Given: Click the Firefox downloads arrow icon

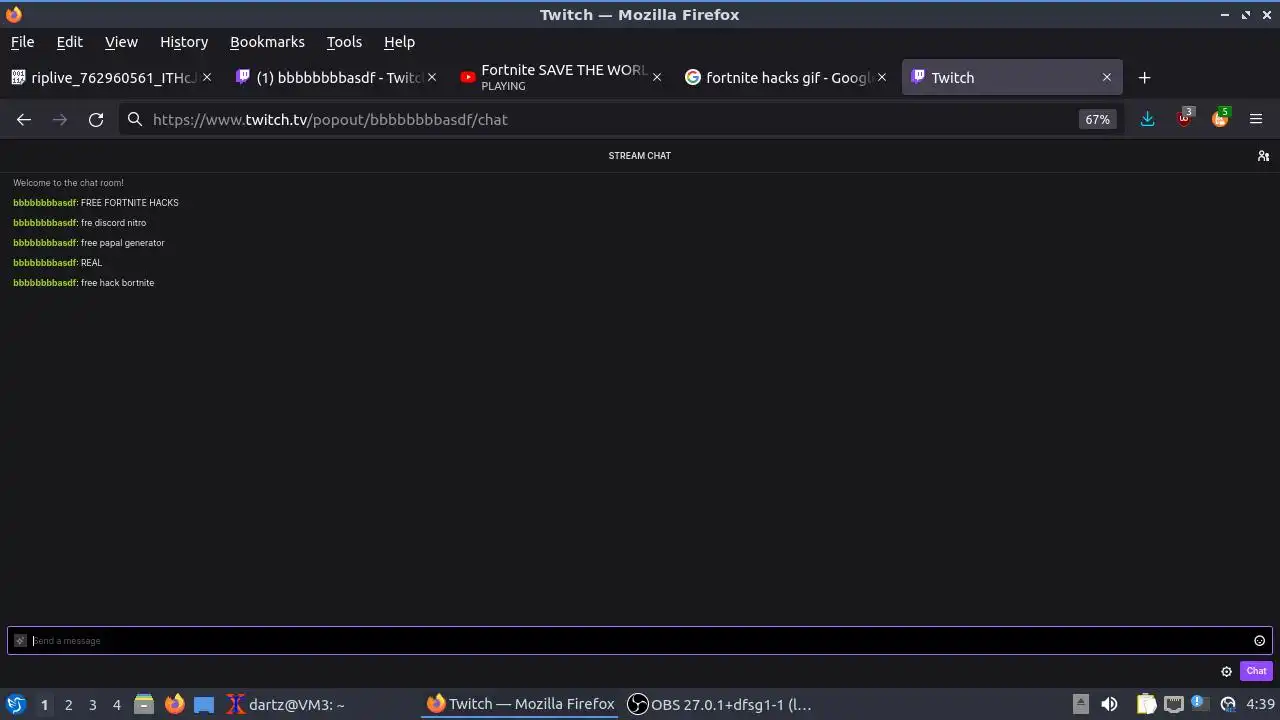Looking at the screenshot, I should click(x=1147, y=119).
